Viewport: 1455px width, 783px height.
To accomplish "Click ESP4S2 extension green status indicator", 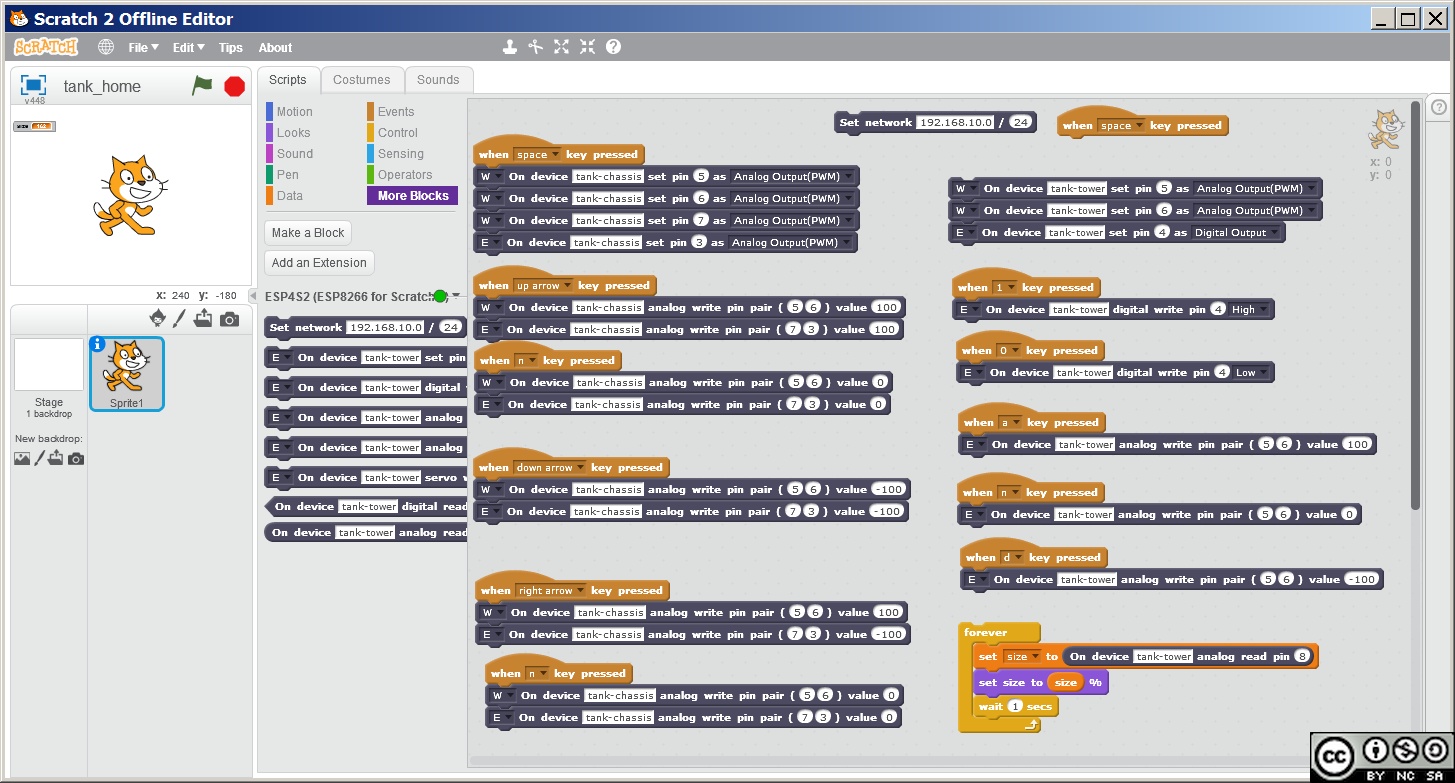I will (x=440, y=296).
